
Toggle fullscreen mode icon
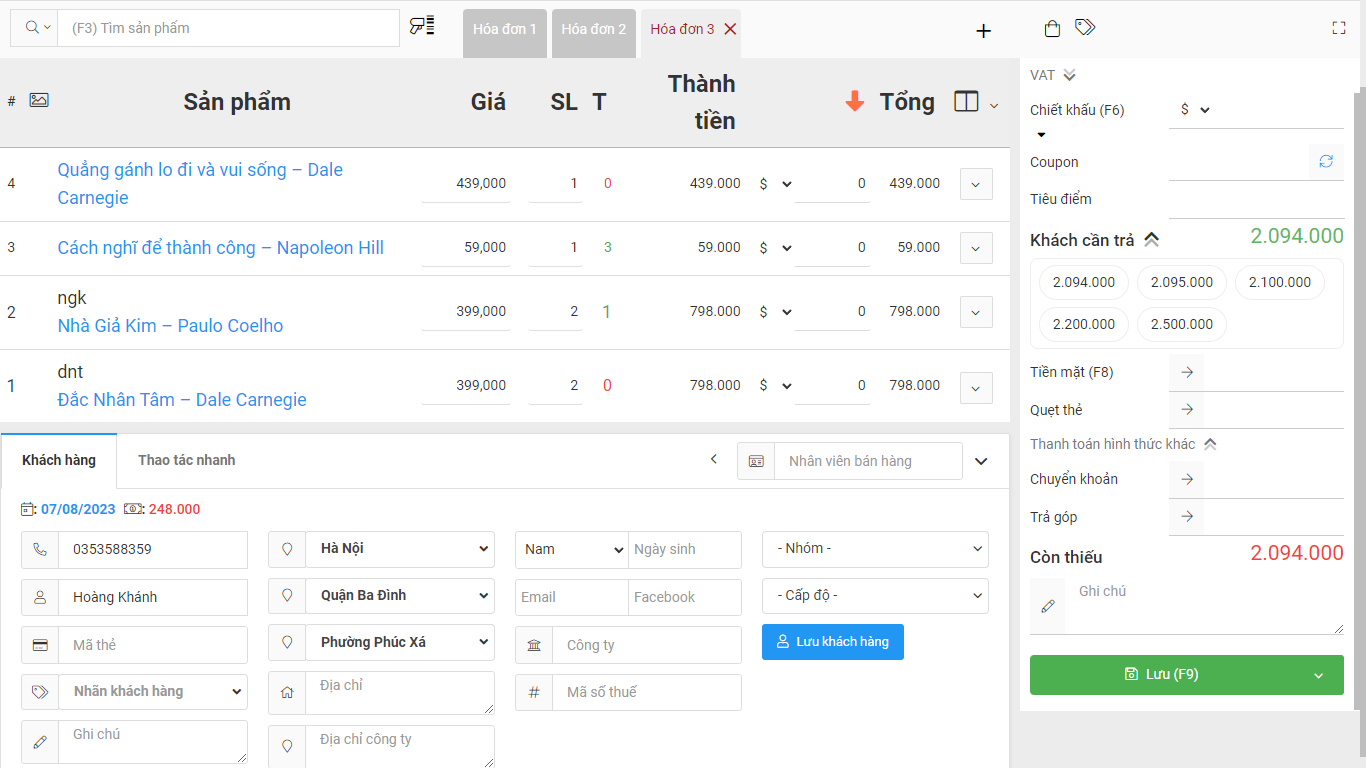(x=1339, y=28)
